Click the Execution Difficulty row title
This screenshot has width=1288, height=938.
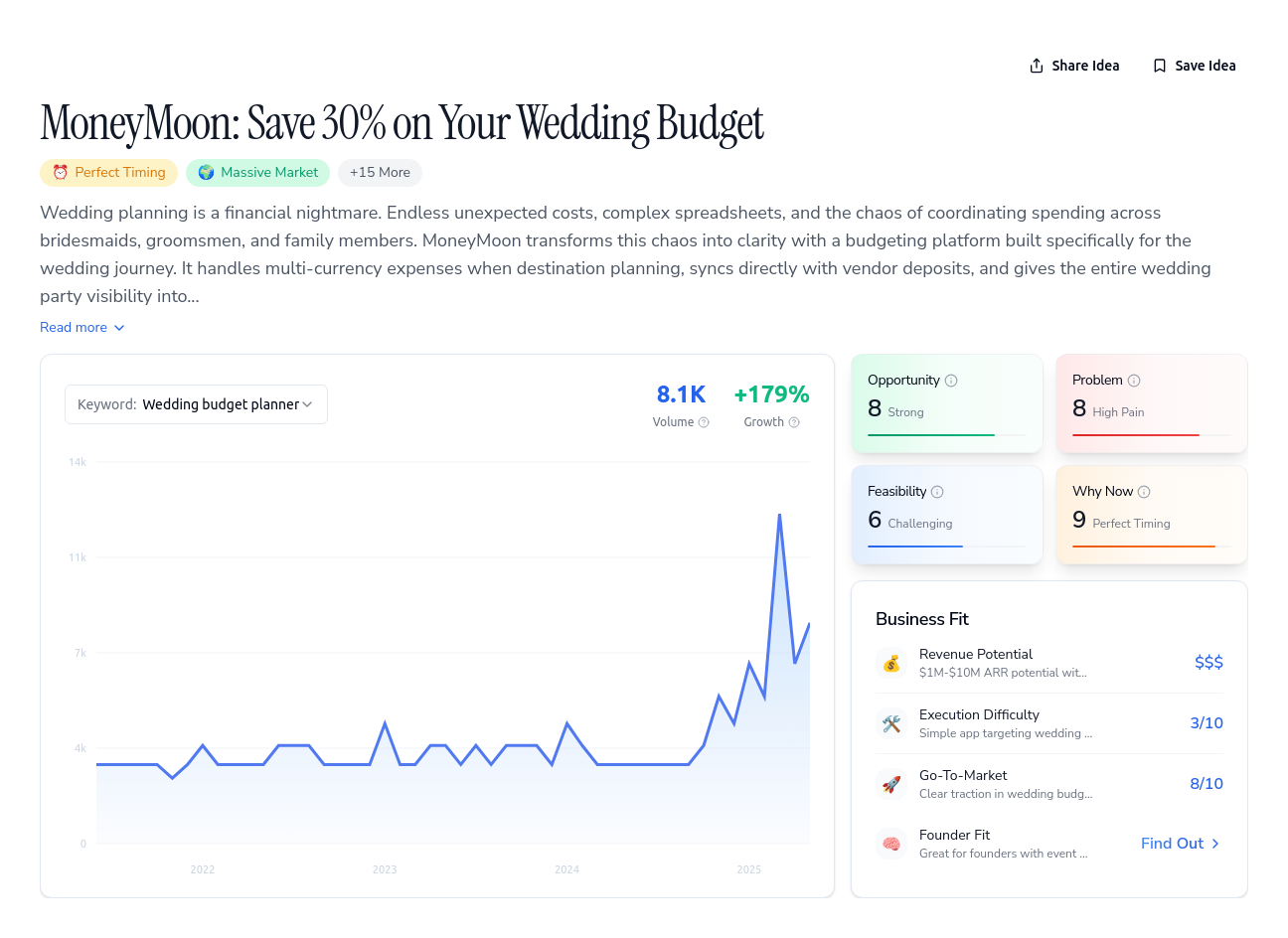pyautogui.click(x=979, y=714)
